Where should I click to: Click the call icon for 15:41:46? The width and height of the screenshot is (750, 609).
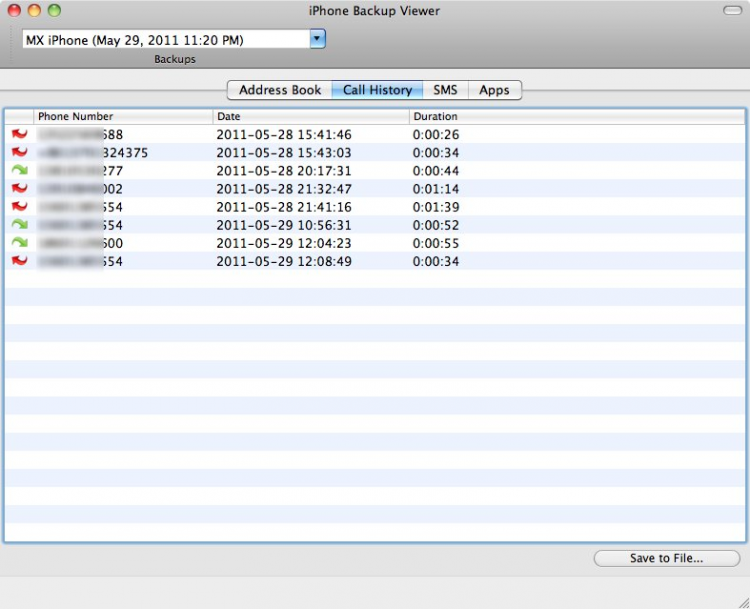coord(20,134)
